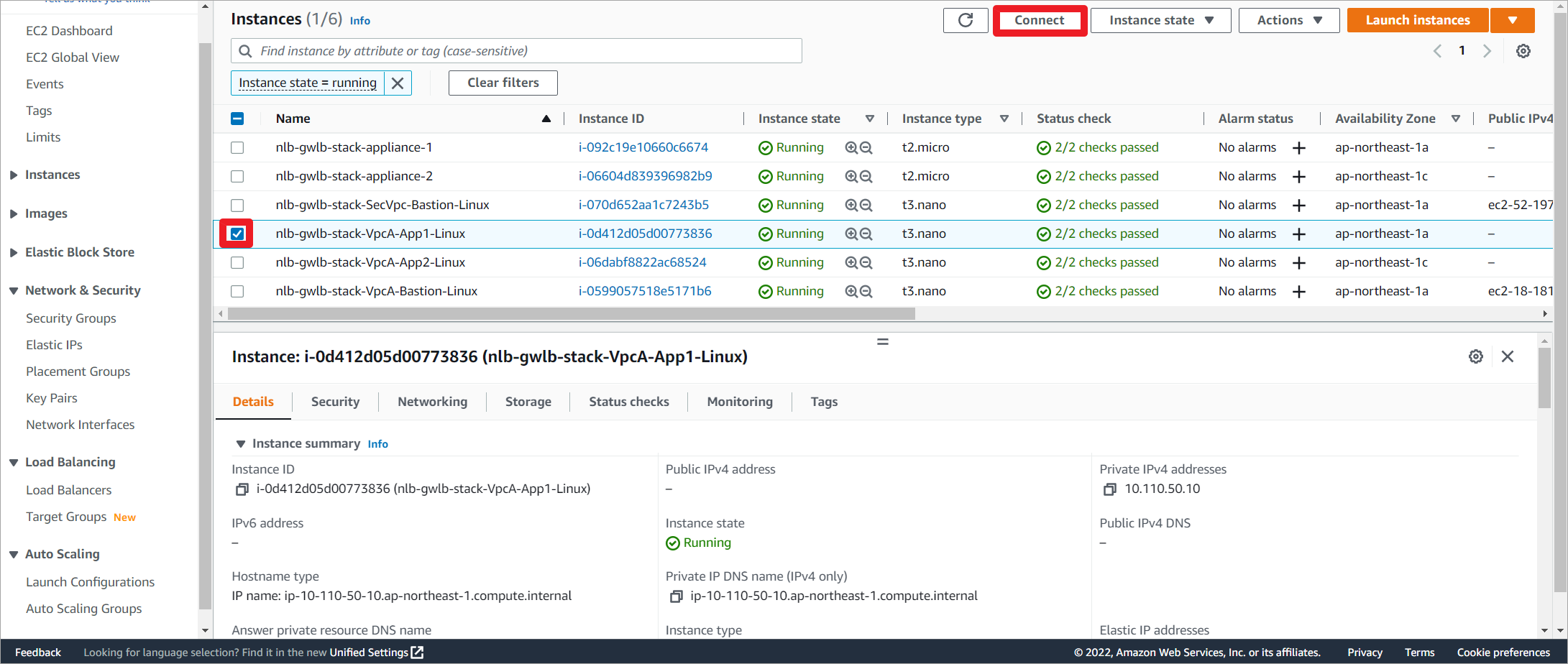Click Clear filters button
1568x664 pixels.
point(503,83)
